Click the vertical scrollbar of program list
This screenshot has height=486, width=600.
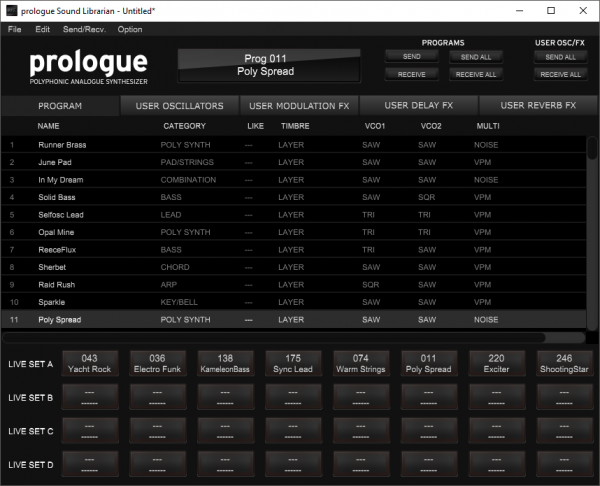592,233
